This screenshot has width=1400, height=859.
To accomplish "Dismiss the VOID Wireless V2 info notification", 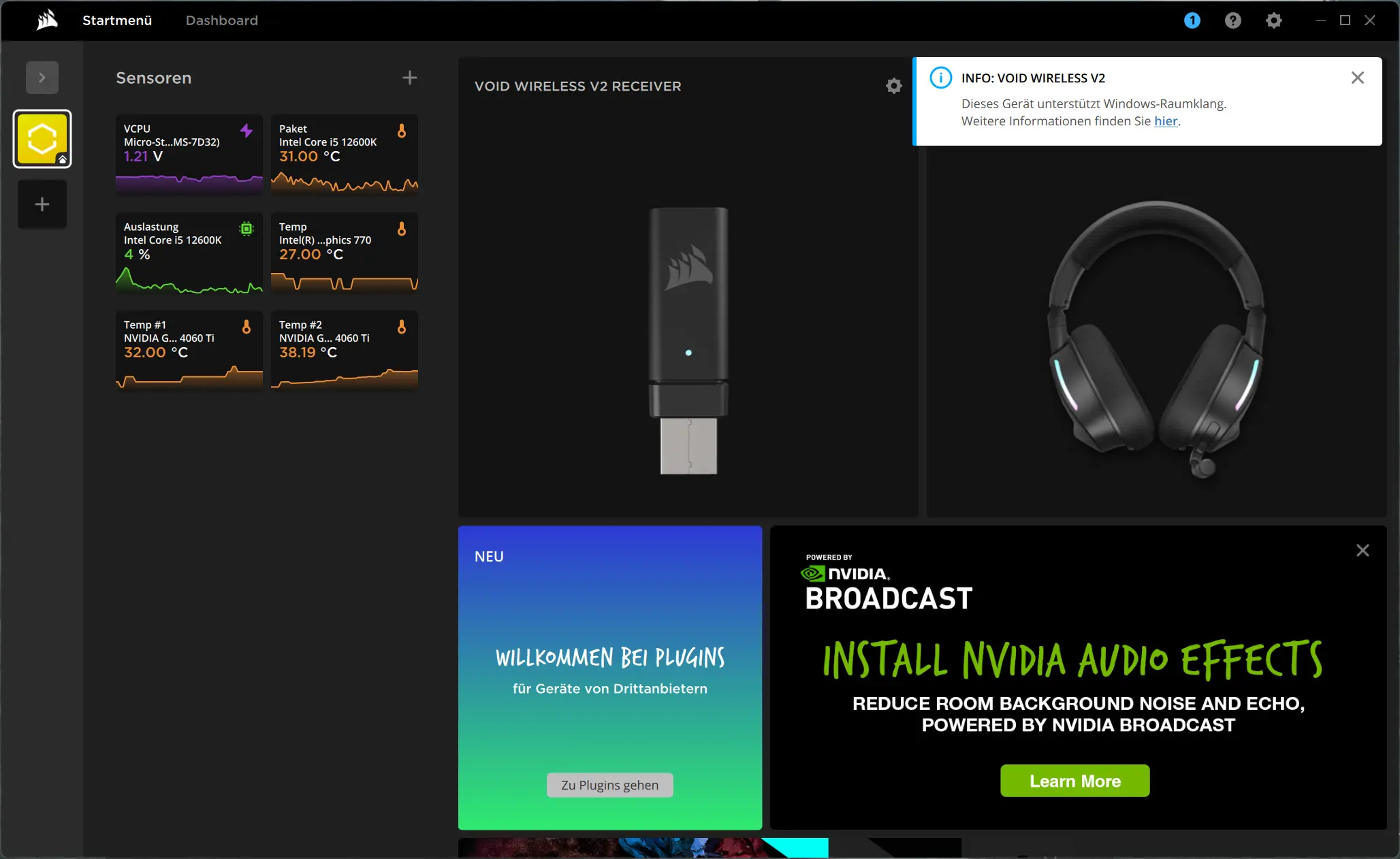I will [1357, 78].
